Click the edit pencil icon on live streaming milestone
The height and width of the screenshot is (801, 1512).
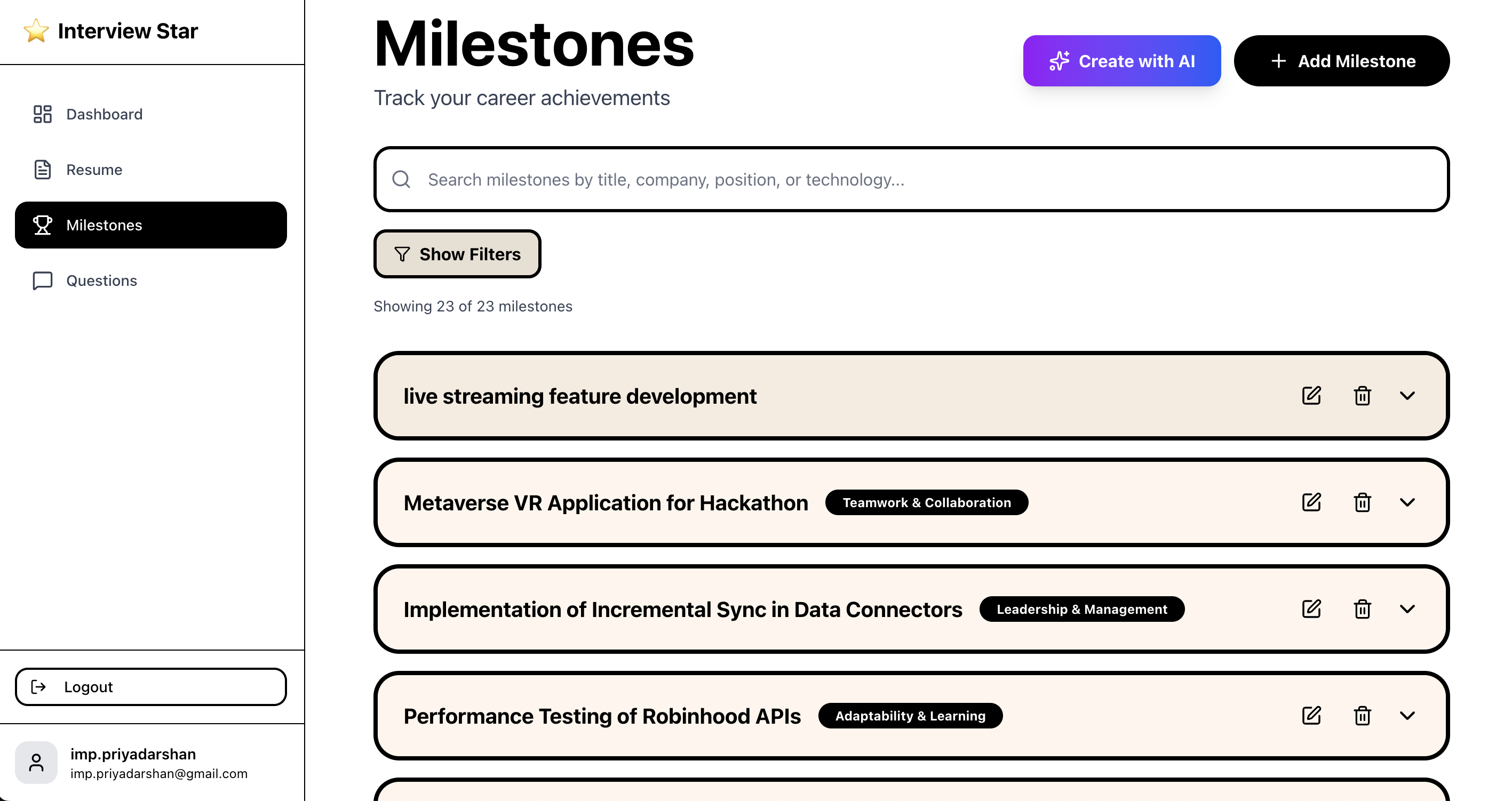(x=1312, y=396)
